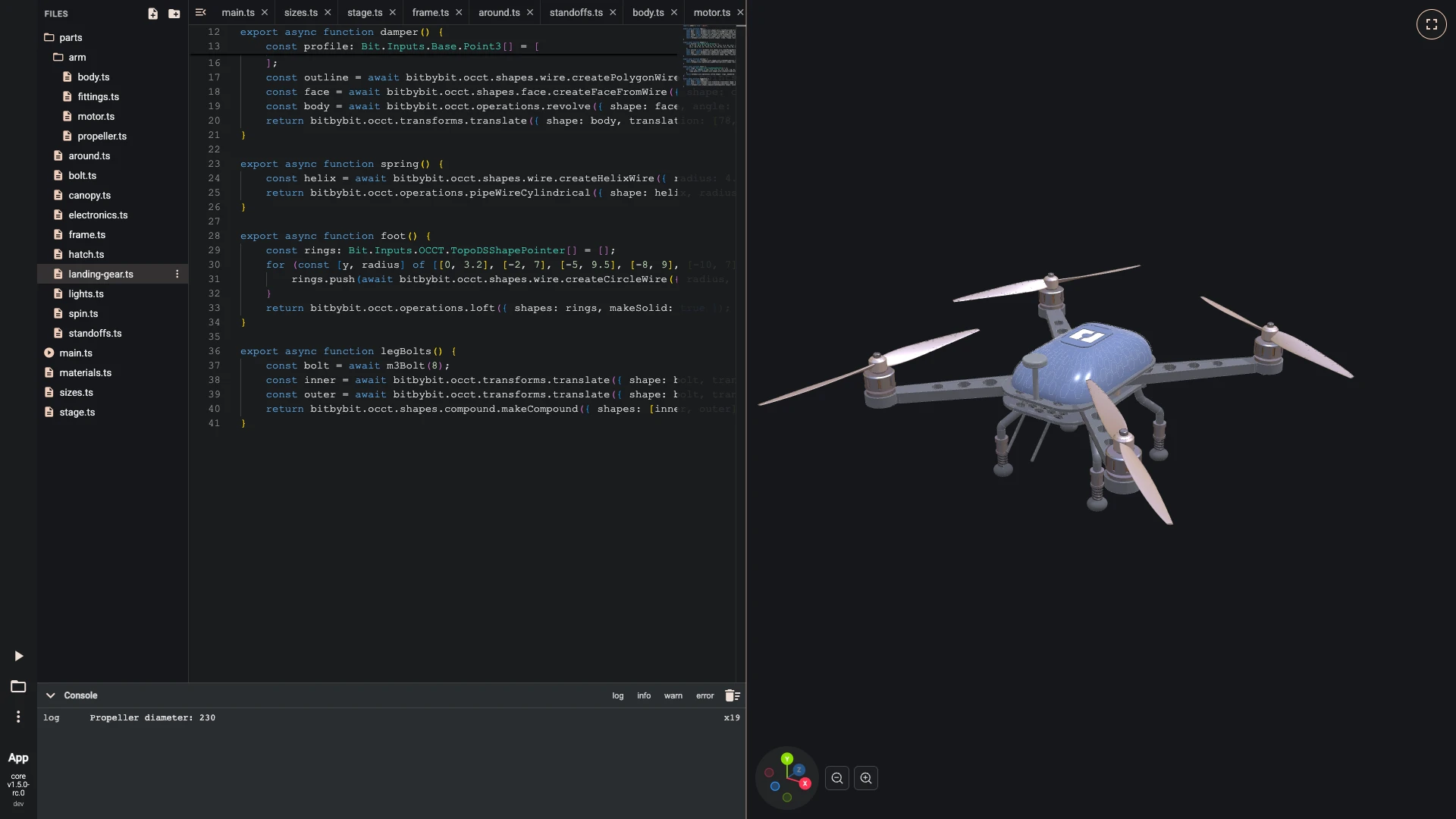The height and width of the screenshot is (819, 1456).
Task: Toggle the error console filter
Action: coord(705,695)
